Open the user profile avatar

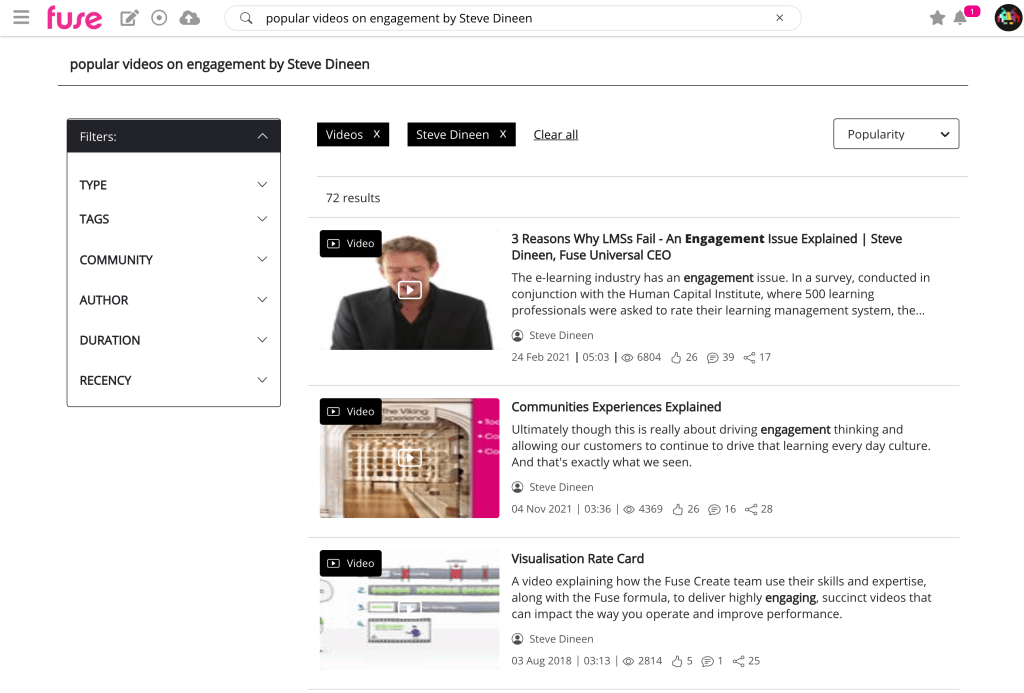pos(1007,18)
